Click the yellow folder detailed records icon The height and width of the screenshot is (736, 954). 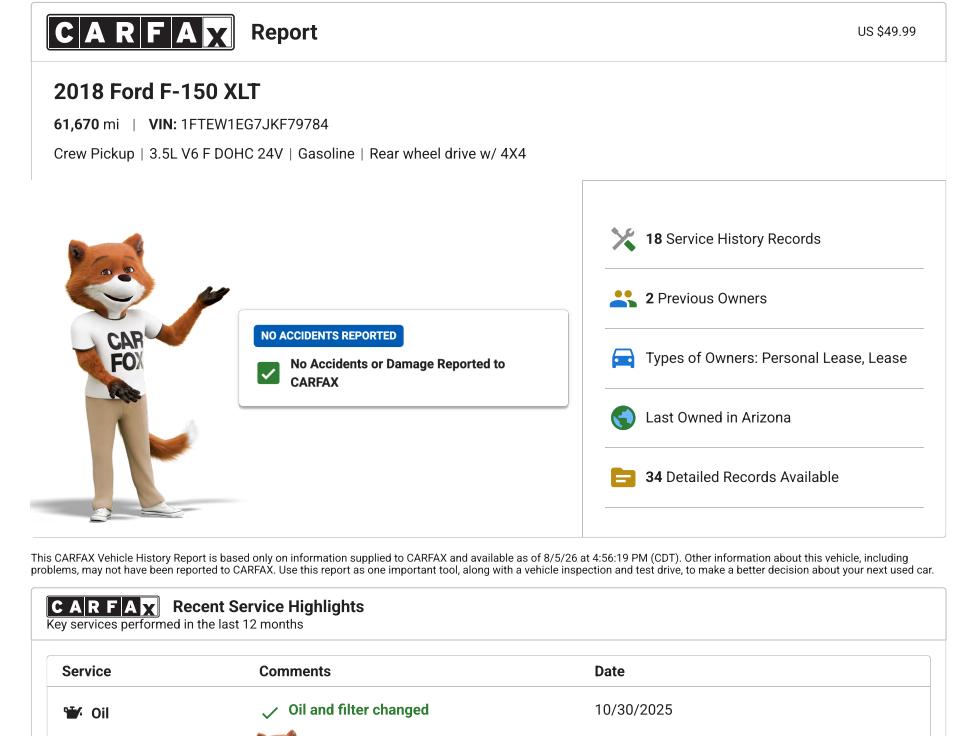623,477
